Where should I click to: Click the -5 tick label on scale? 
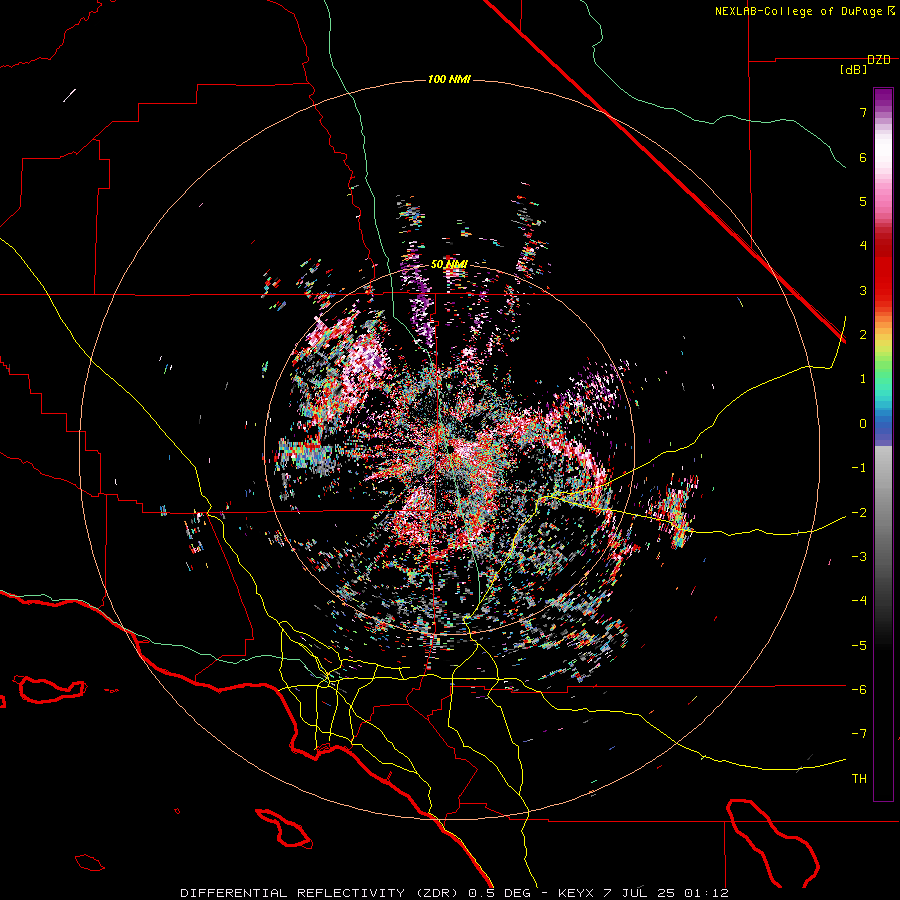pyautogui.click(x=859, y=645)
